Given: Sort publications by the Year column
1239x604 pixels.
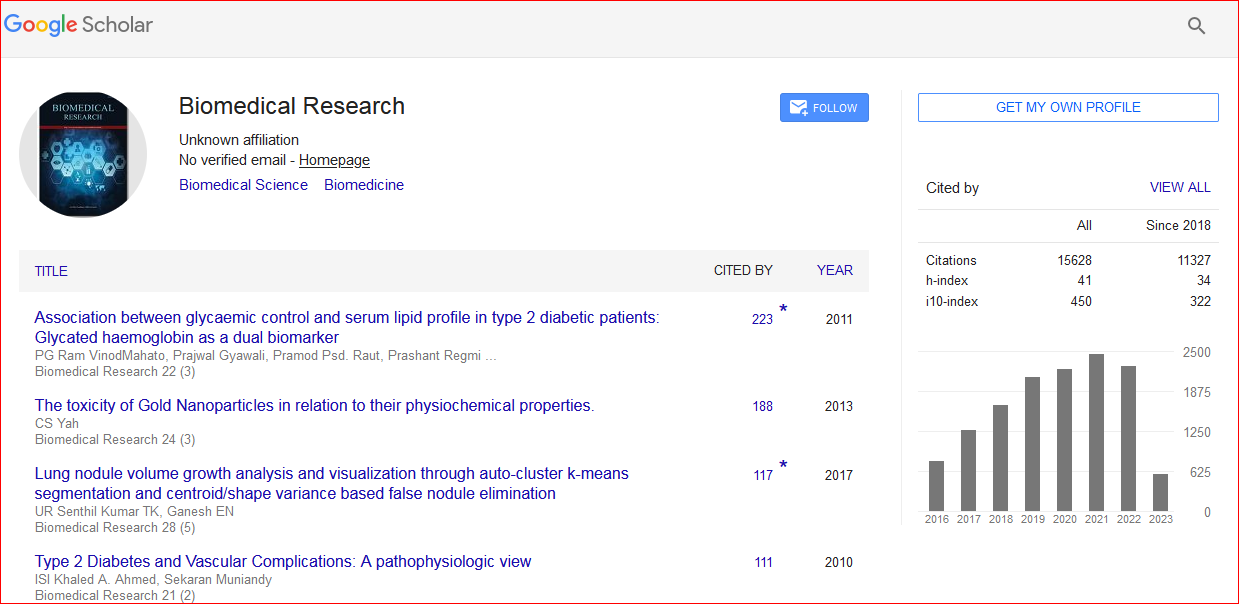Looking at the screenshot, I should pyautogui.click(x=834, y=270).
